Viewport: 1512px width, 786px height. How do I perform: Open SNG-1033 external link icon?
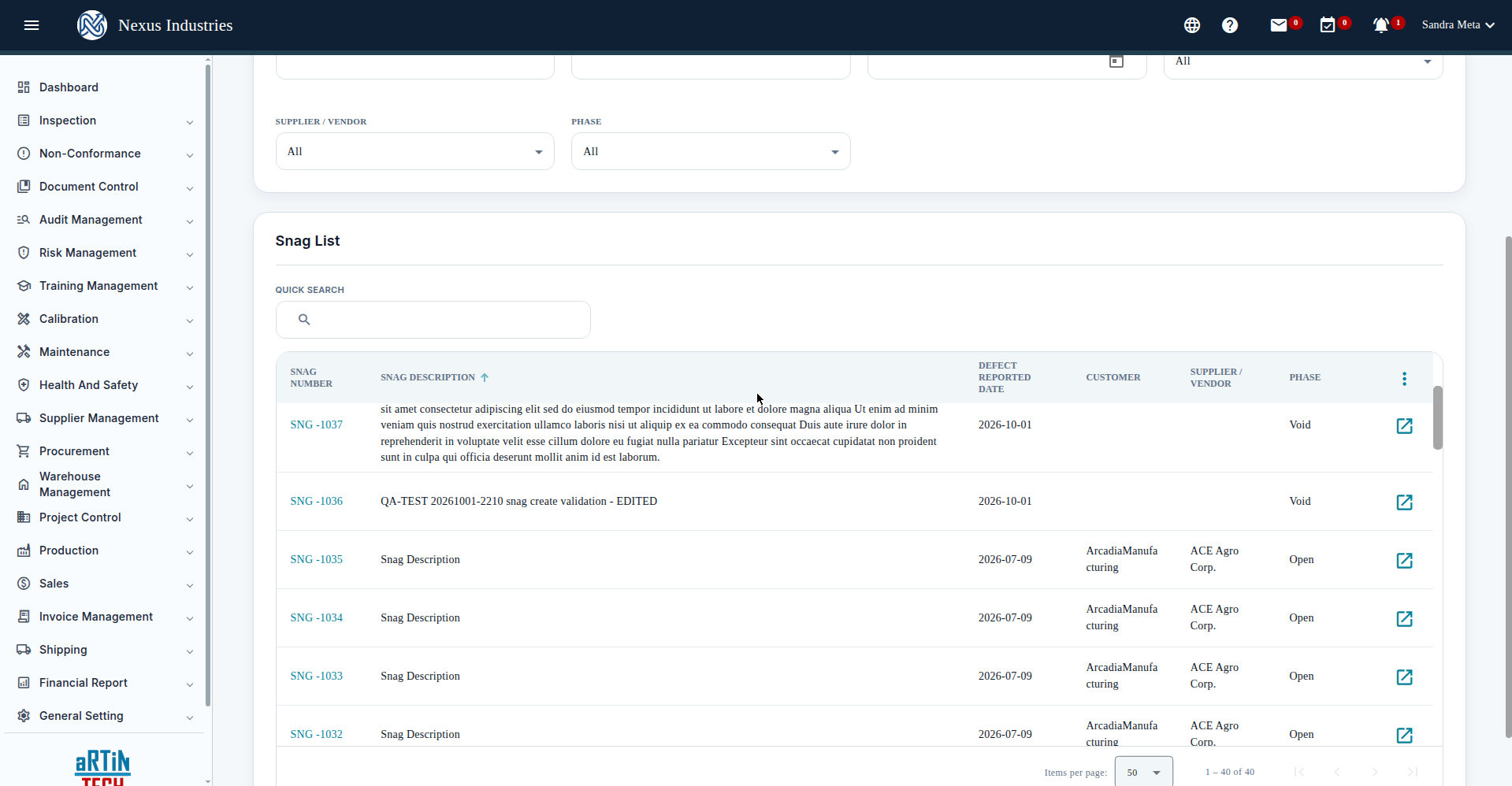(x=1404, y=677)
